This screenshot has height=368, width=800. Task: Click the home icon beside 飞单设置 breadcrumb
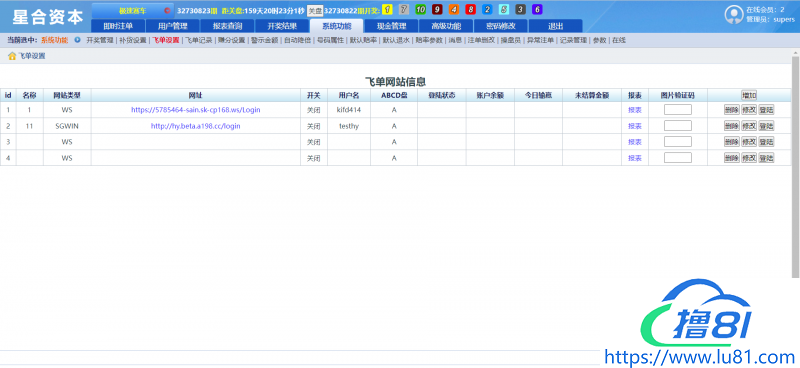pos(12,56)
